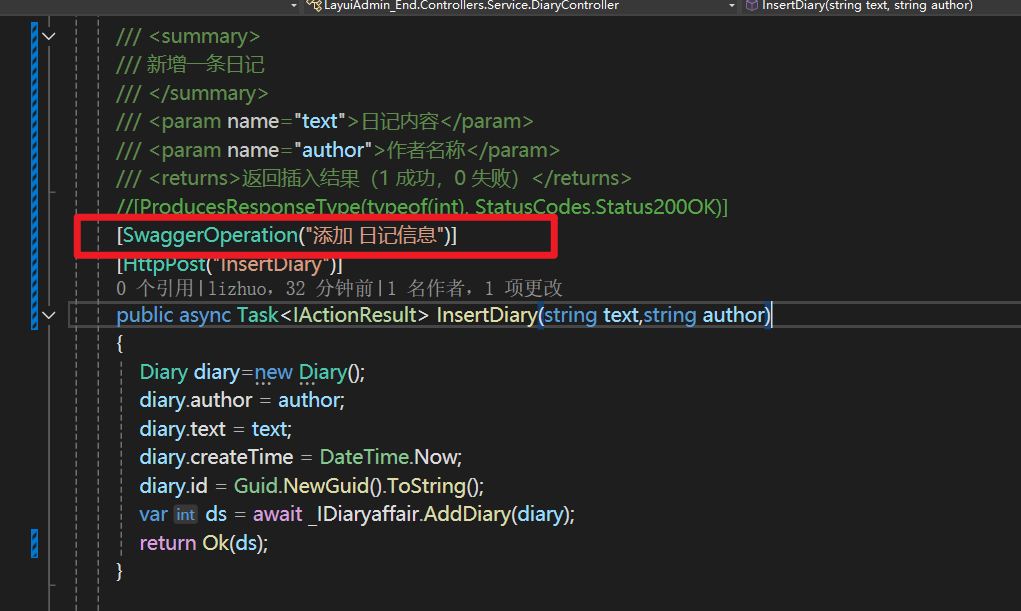The height and width of the screenshot is (611, 1021).
Task: Click the 'InsertDiary' method name in the signature
Action: (486, 315)
